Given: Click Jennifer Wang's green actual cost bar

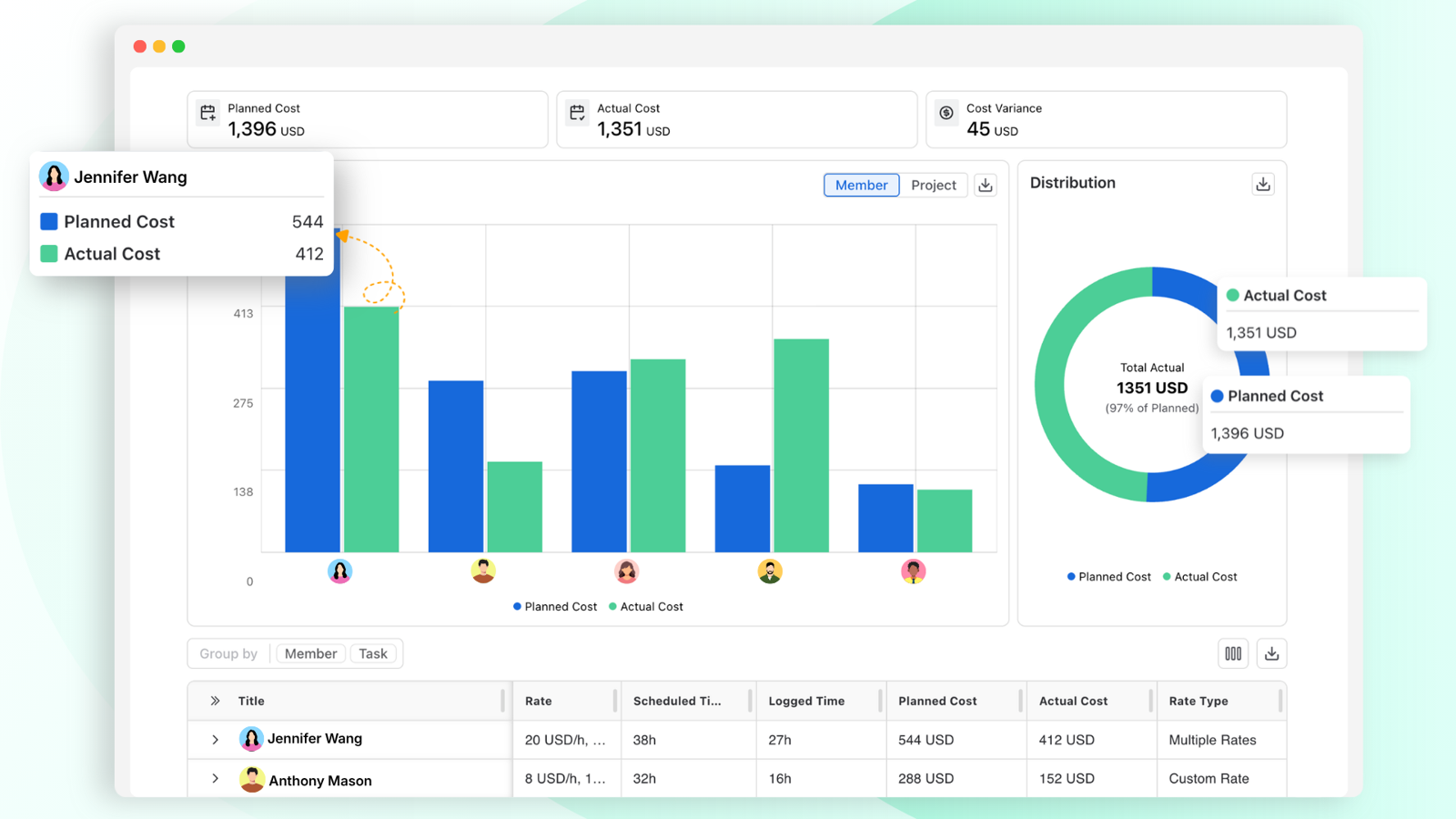Looking at the screenshot, I should [x=371, y=430].
